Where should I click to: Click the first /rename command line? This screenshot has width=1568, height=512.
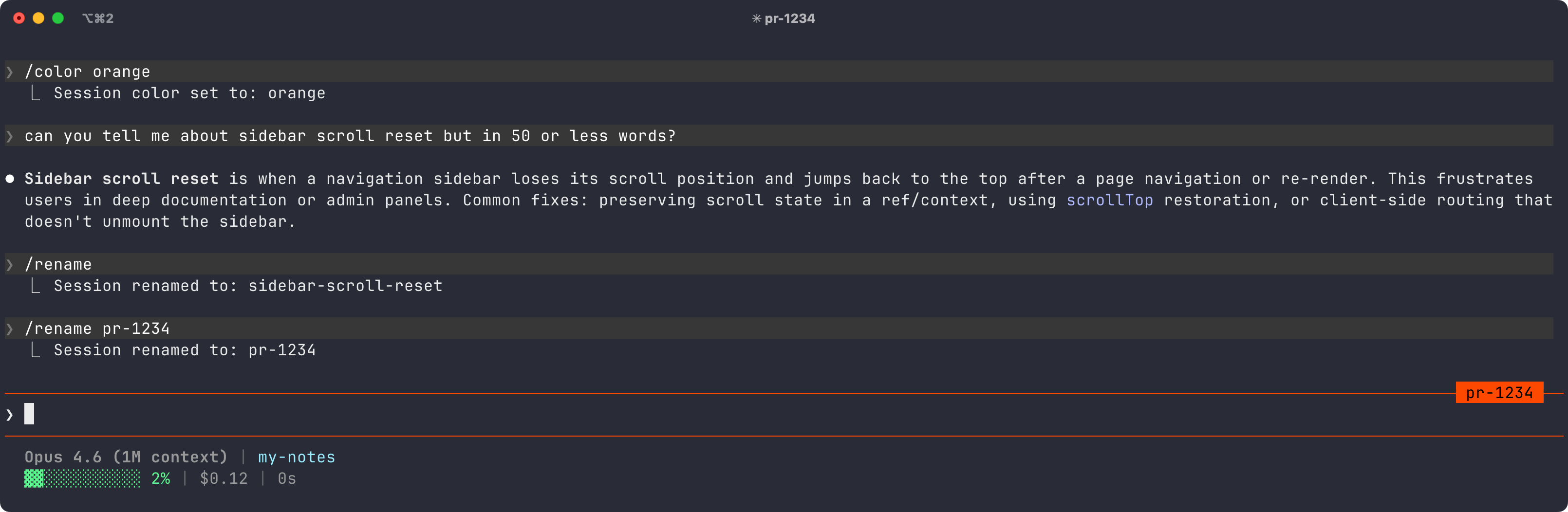point(58,264)
